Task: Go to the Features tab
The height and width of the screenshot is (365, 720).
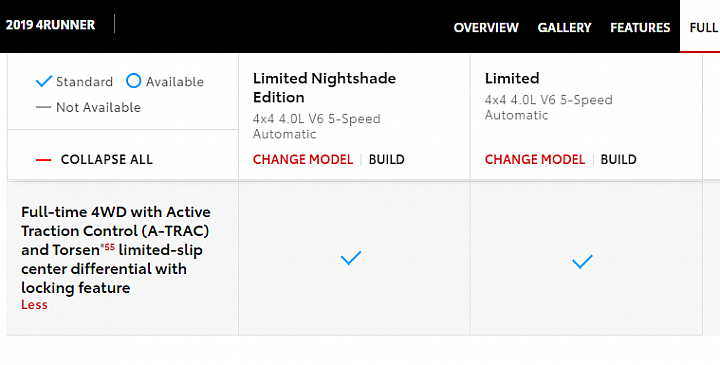Action: 640,28
